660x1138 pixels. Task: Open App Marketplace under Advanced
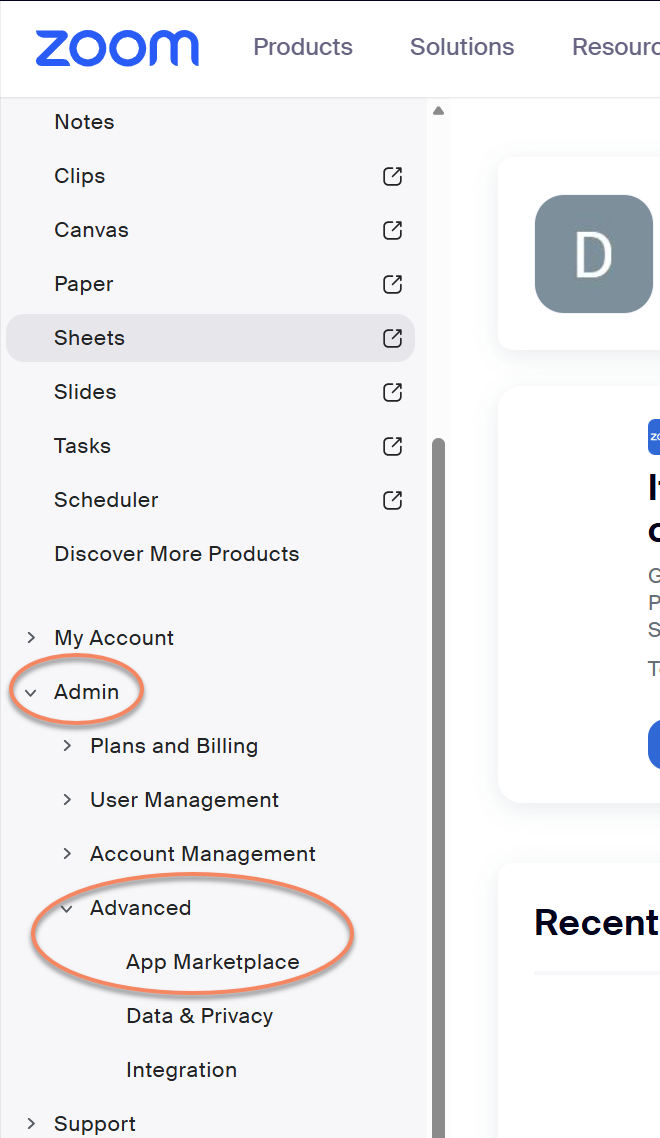[213, 962]
